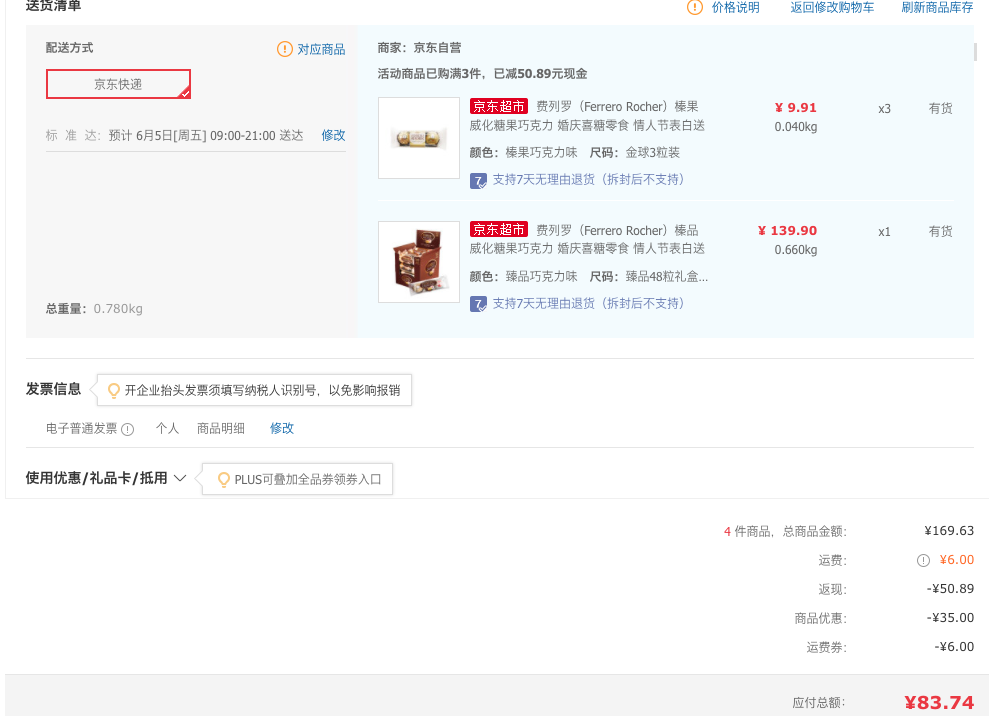Click lightbulb icon in PLUS coupon tip
Image resolution: width=989 pixels, height=716 pixels.
223,479
